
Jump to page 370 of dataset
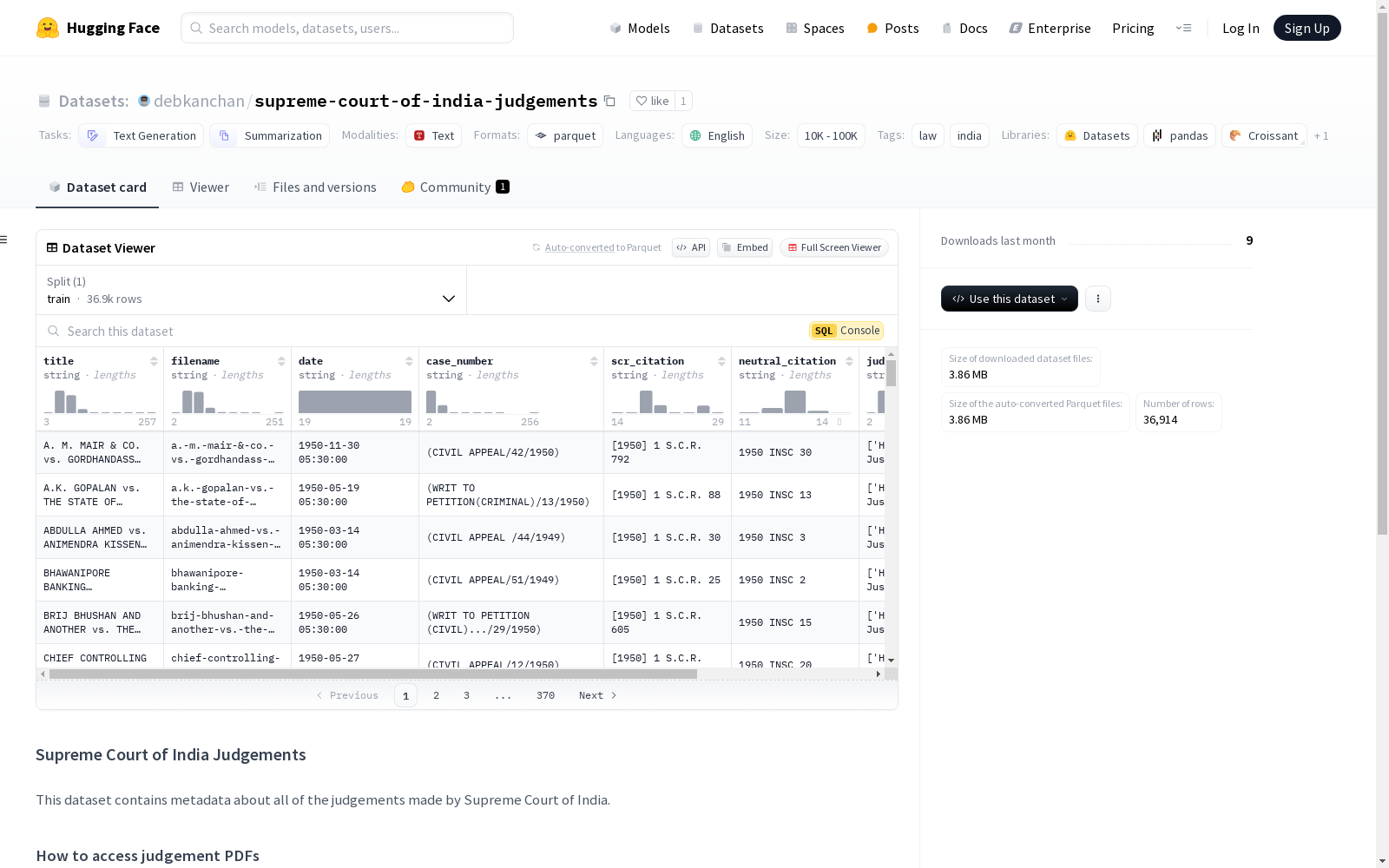pos(545,695)
